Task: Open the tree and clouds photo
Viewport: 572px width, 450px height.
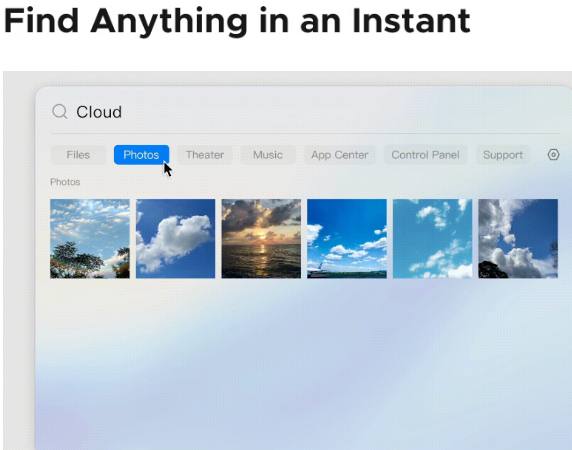Action: [90, 238]
